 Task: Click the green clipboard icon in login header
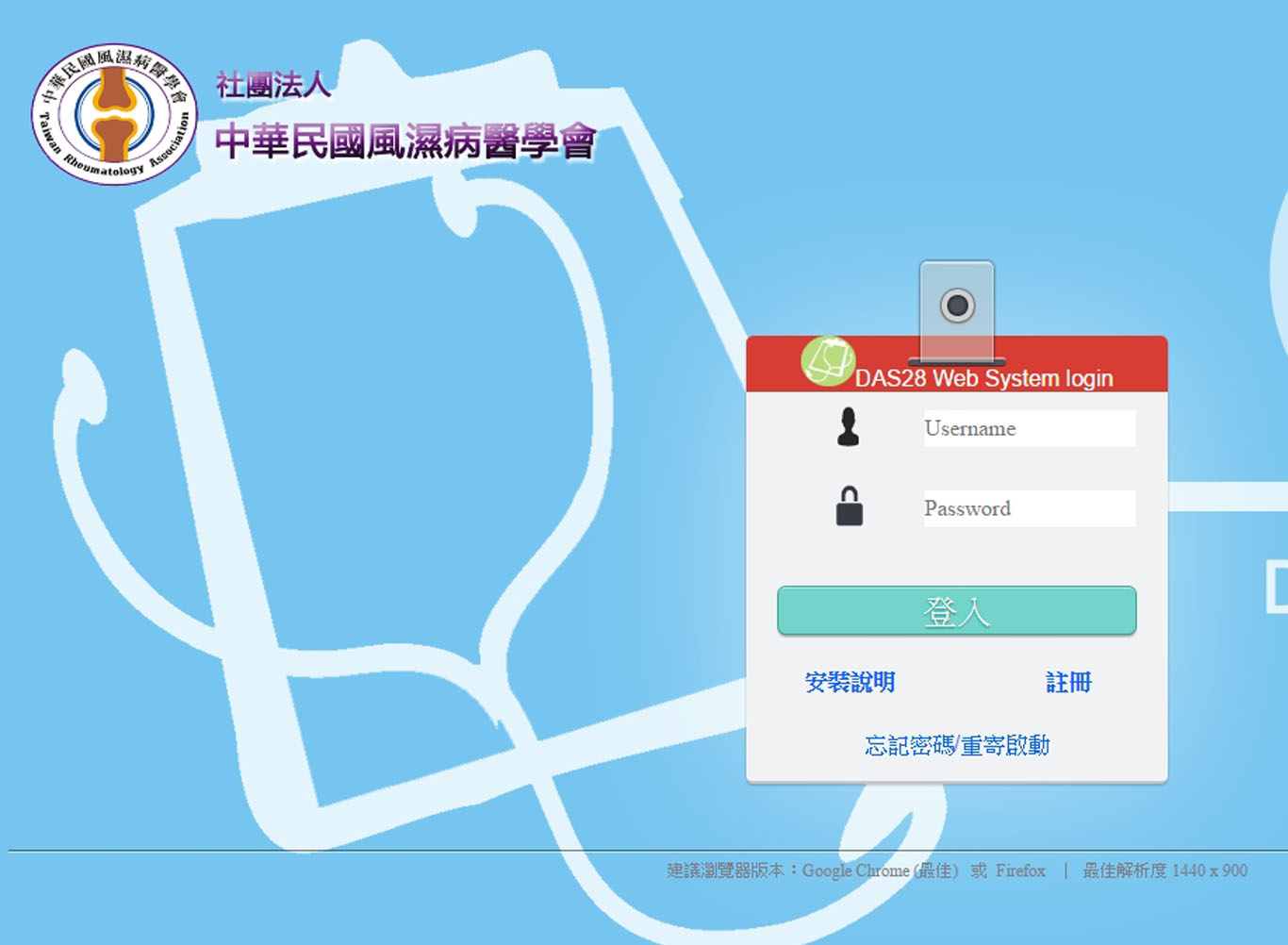[x=828, y=361]
